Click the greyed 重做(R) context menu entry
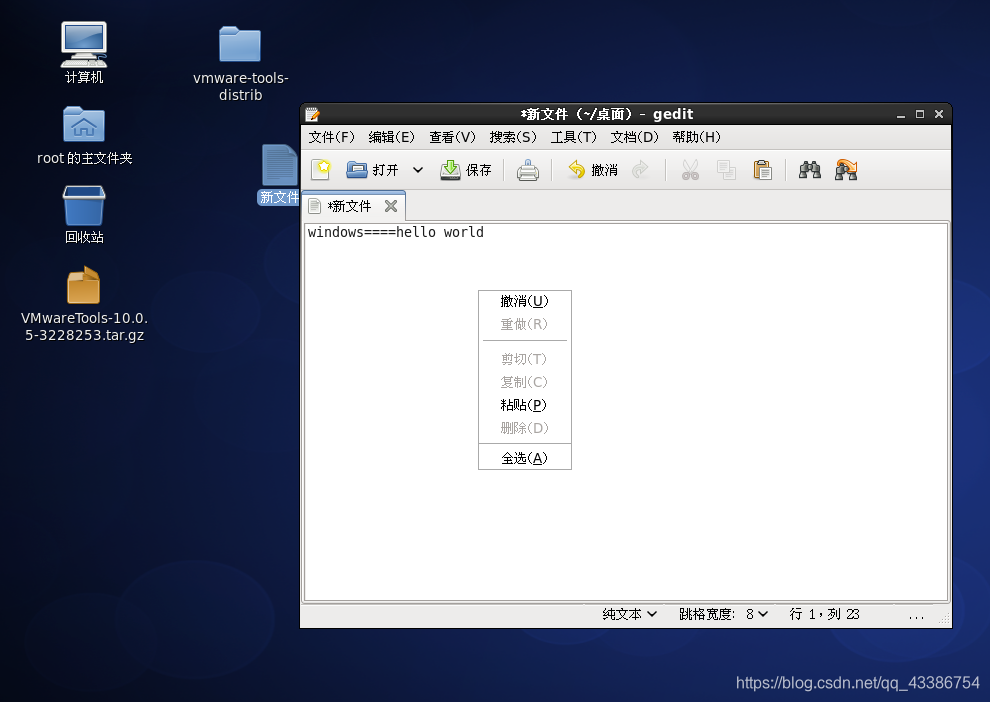This screenshot has height=702, width=990. pos(525,324)
